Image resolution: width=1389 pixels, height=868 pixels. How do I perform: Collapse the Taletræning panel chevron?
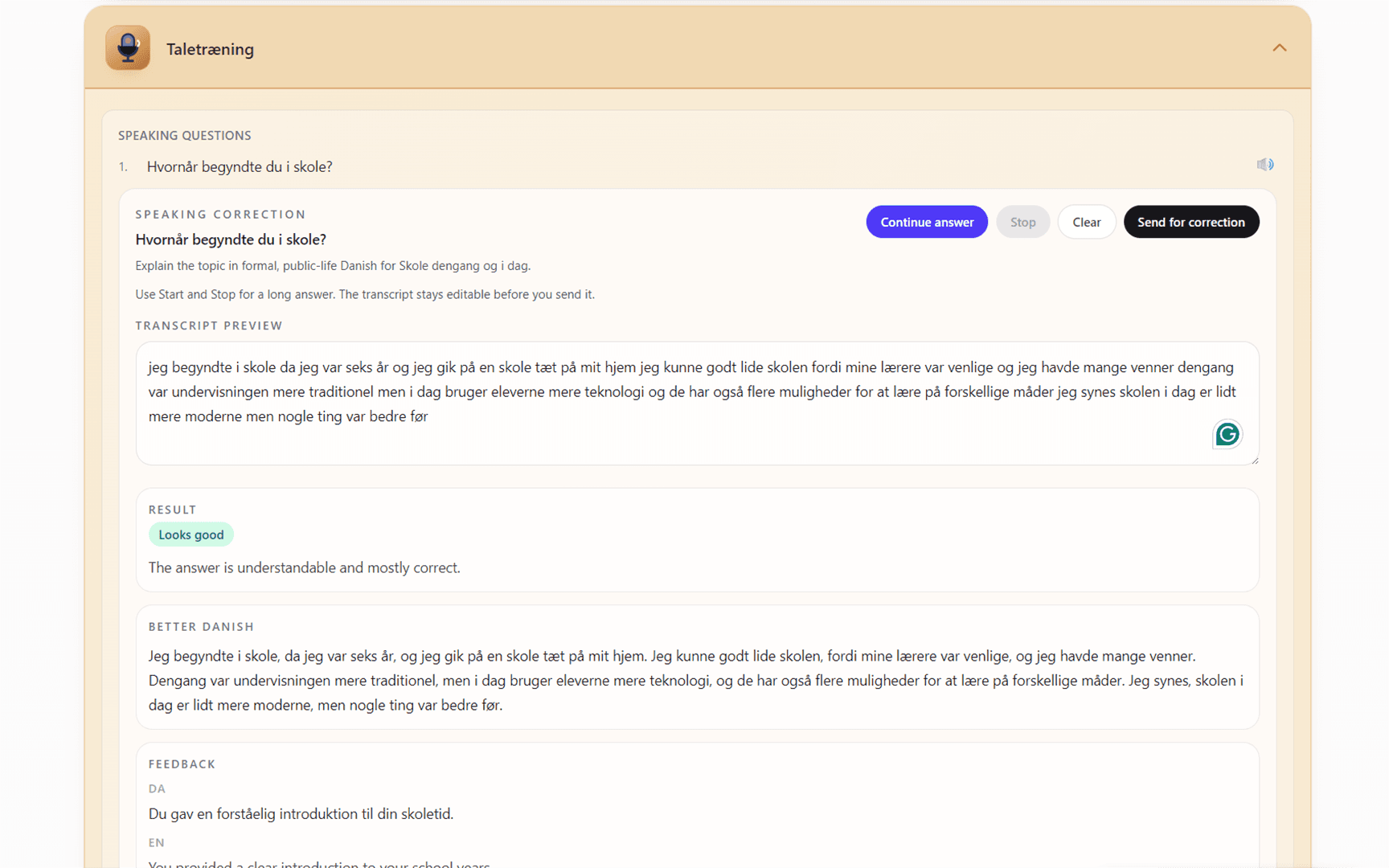[x=1280, y=48]
